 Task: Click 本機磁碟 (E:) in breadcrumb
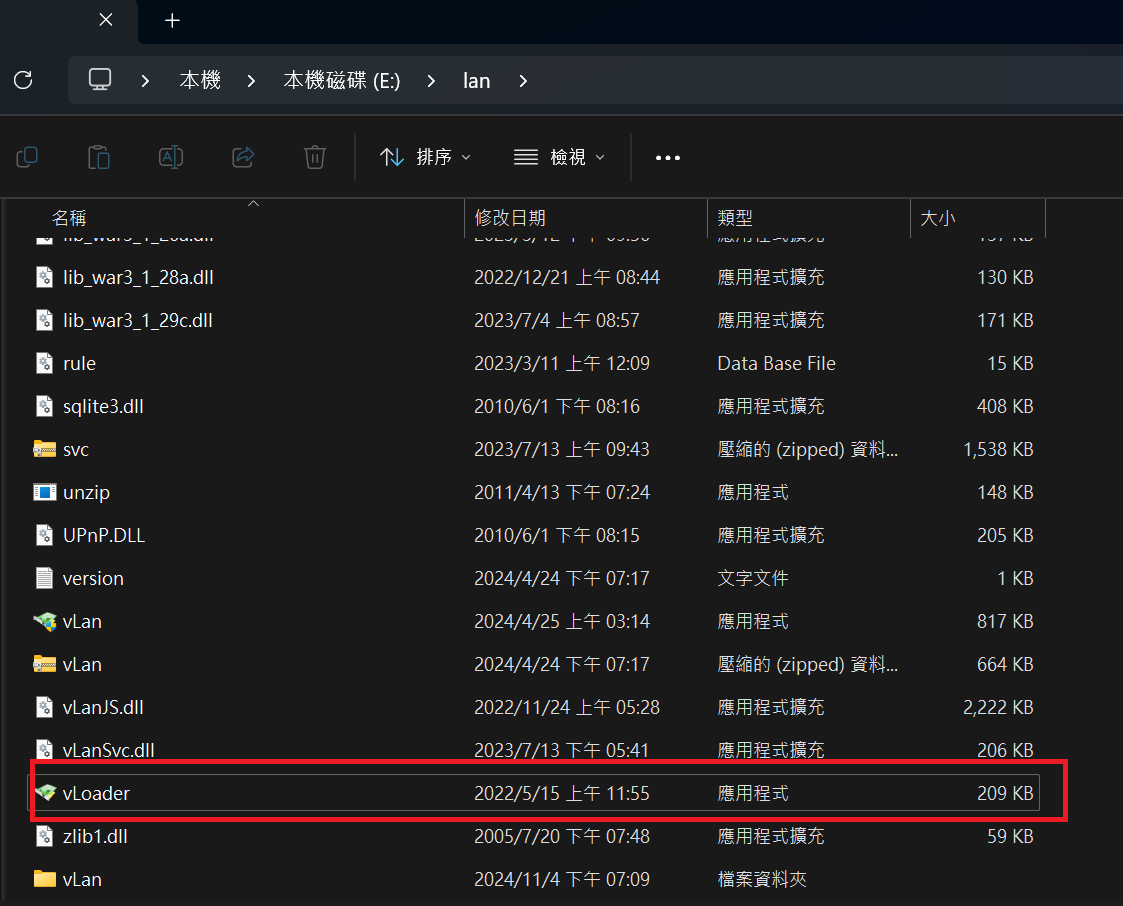[x=342, y=80]
